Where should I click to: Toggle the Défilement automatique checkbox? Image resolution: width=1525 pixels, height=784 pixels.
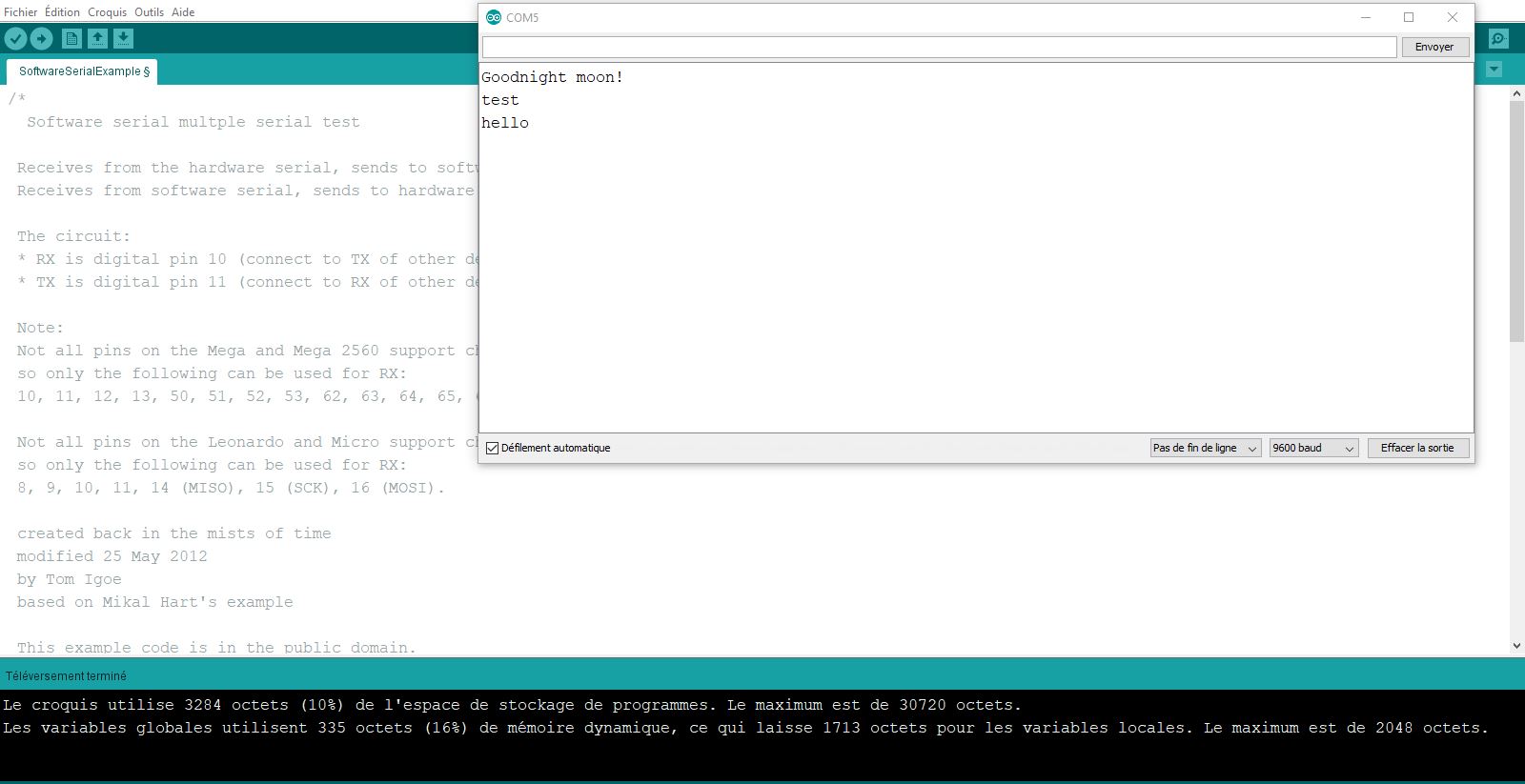(x=493, y=448)
